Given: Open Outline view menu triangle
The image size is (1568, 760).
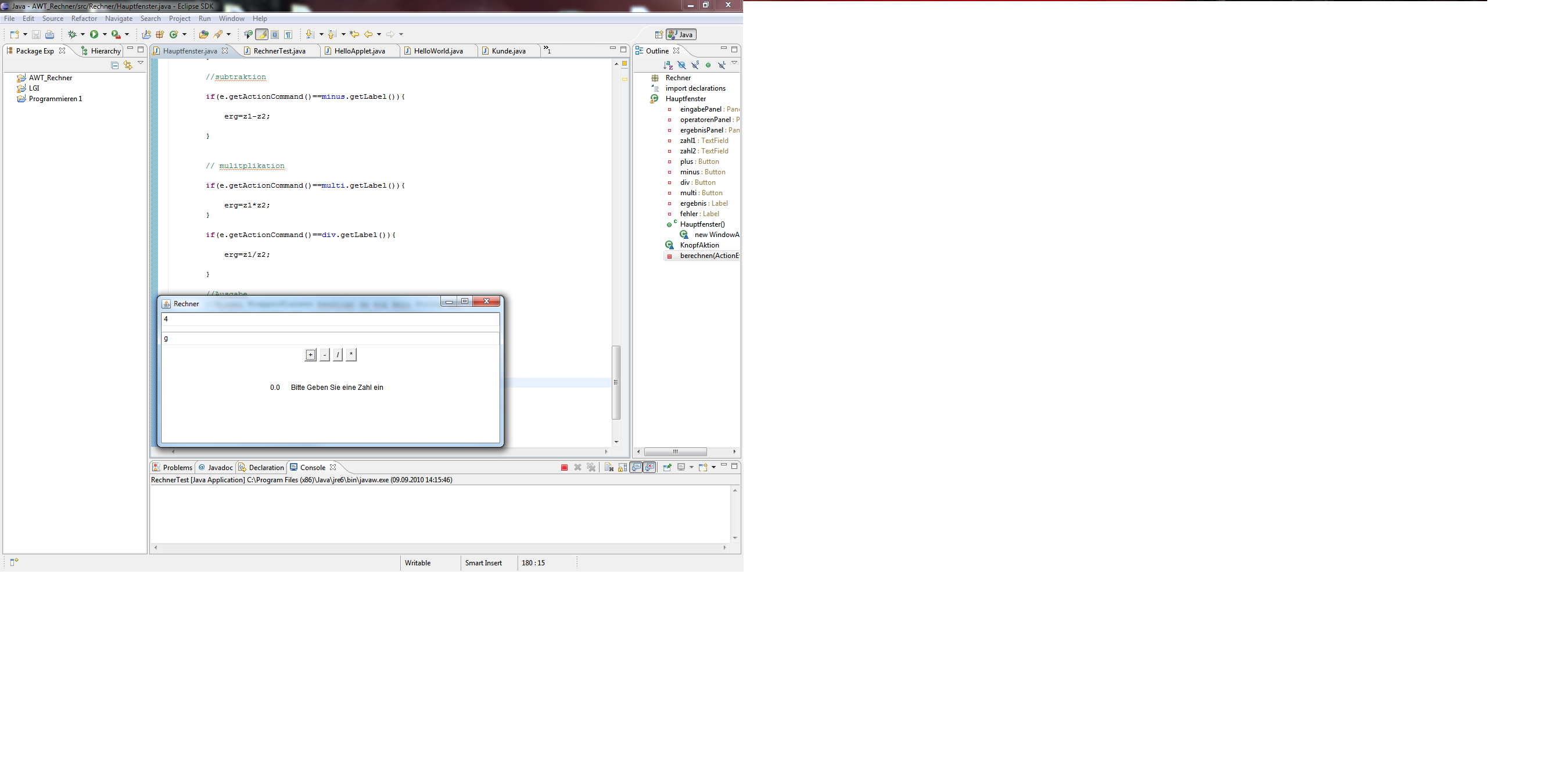Looking at the screenshot, I should (735, 63).
